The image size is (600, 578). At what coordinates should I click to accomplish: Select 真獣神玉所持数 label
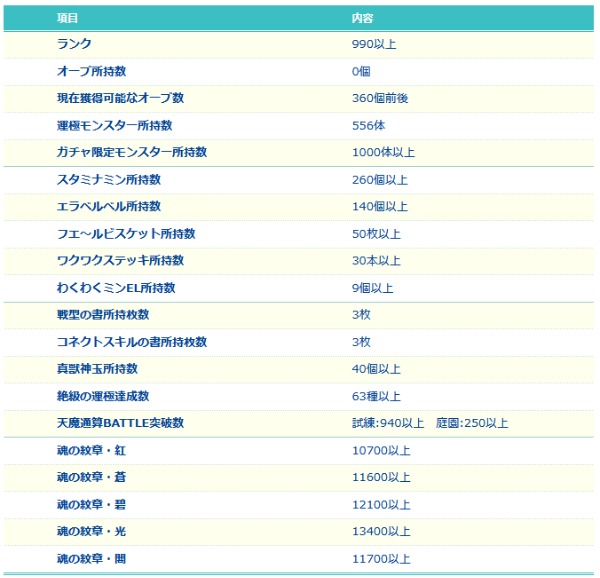(97, 368)
